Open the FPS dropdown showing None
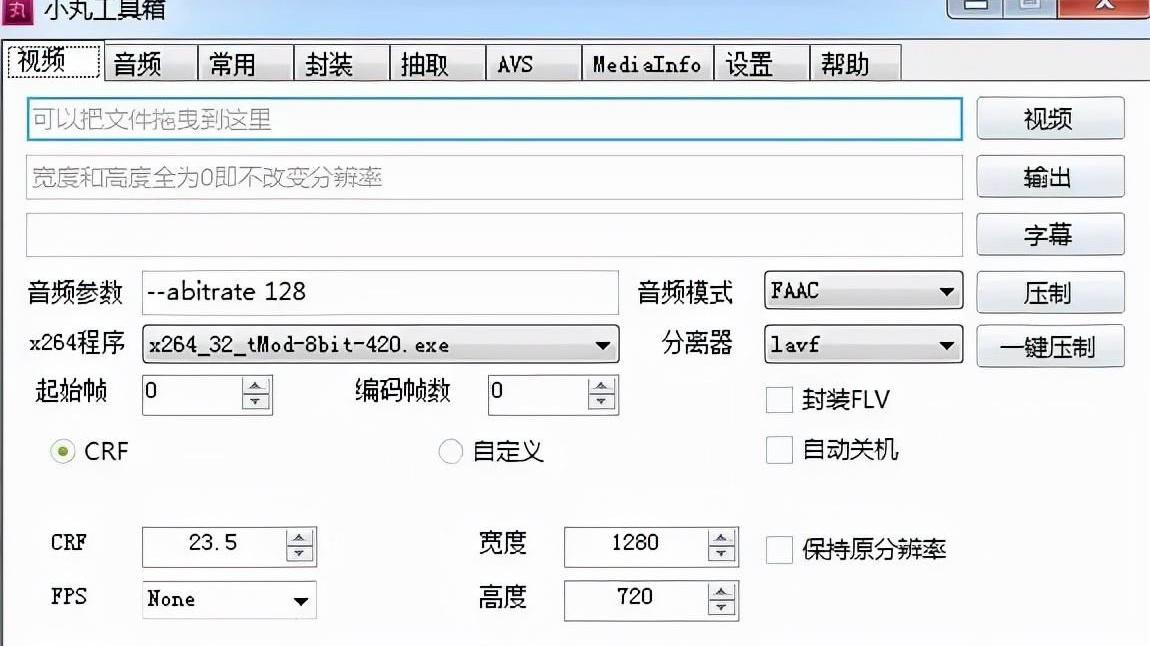Viewport: 1150px width, 646px height. [x=302, y=599]
